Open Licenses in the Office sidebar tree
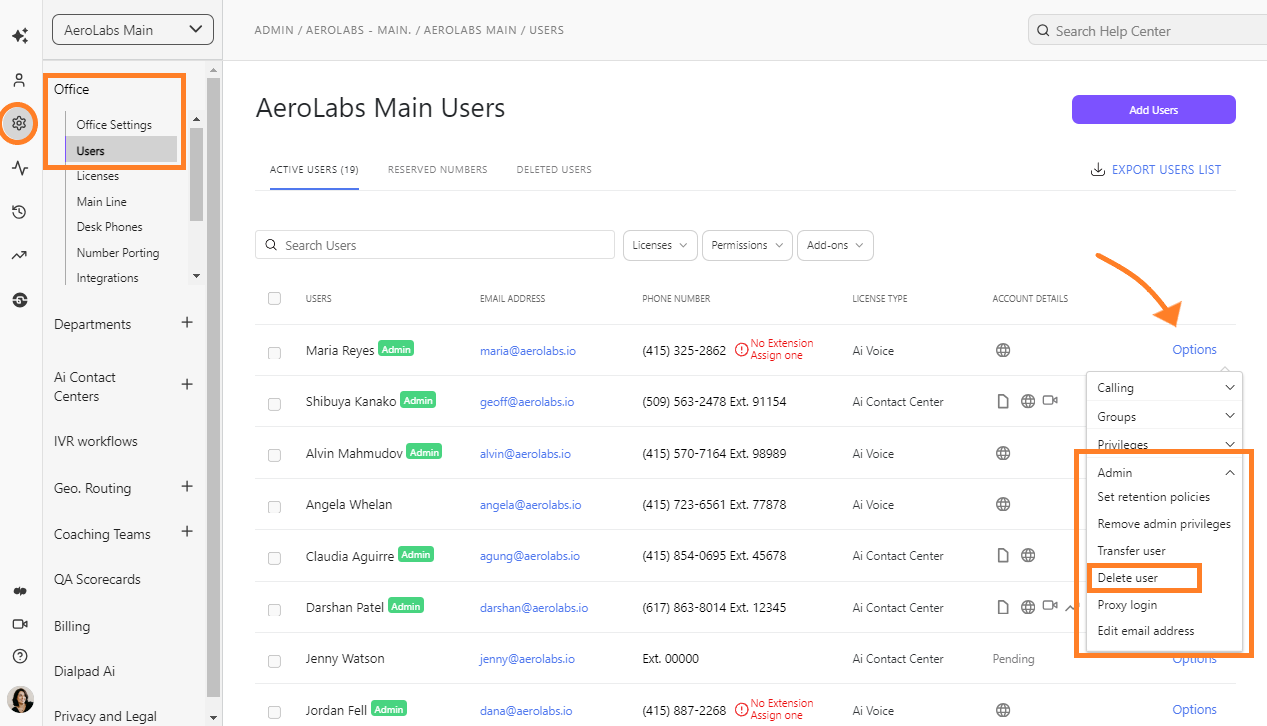The width and height of the screenshot is (1267, 726). tap(98, 176)
